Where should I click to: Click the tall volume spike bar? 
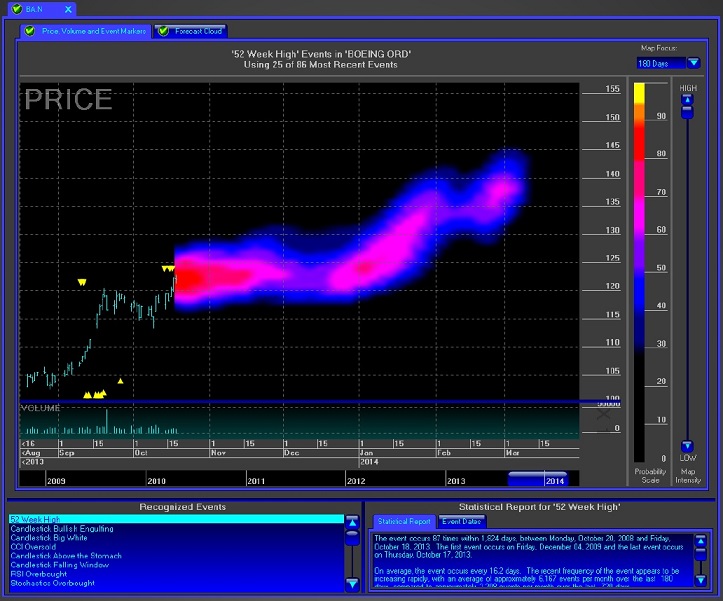coord(107,421)
